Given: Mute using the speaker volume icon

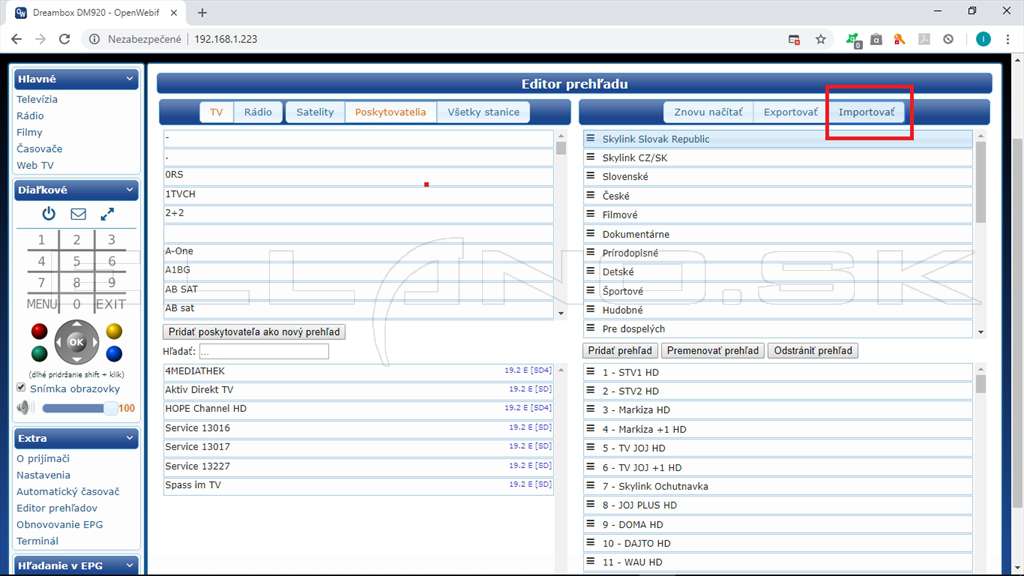Looking at the screenshot, I should (24, 408).
